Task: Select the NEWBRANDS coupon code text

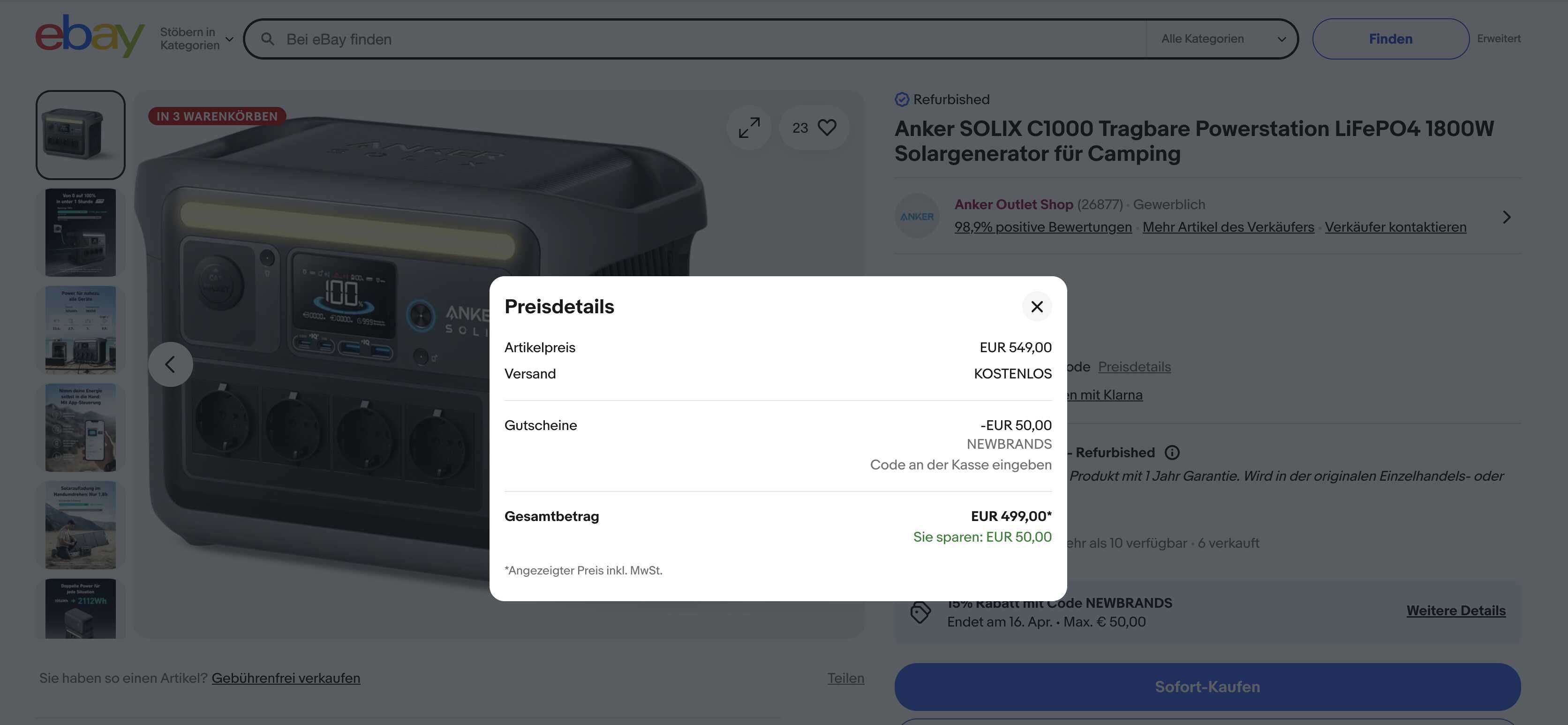Action: (1009, 444)
